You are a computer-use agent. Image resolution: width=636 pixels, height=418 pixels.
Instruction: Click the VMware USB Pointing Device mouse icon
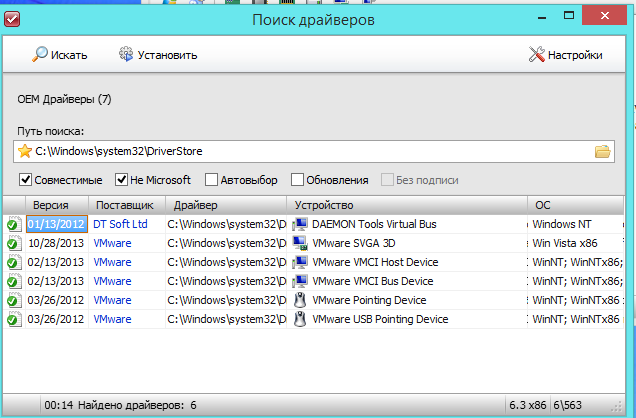click(300, 319)
